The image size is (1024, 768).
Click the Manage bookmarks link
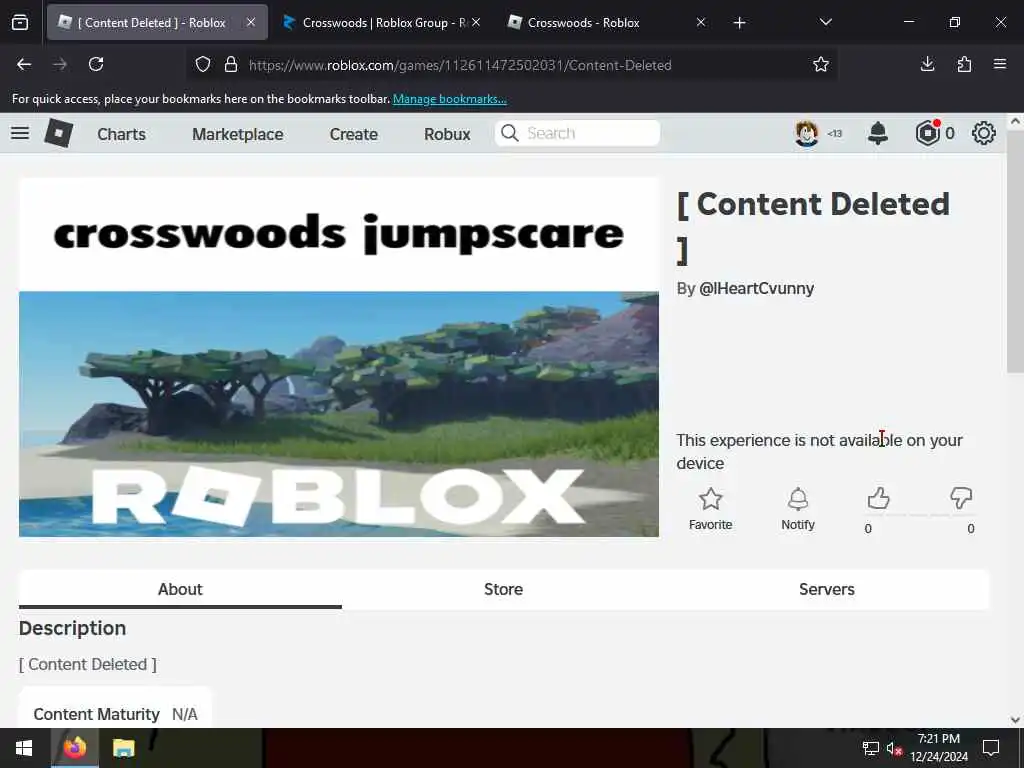[x=449, y=99]
